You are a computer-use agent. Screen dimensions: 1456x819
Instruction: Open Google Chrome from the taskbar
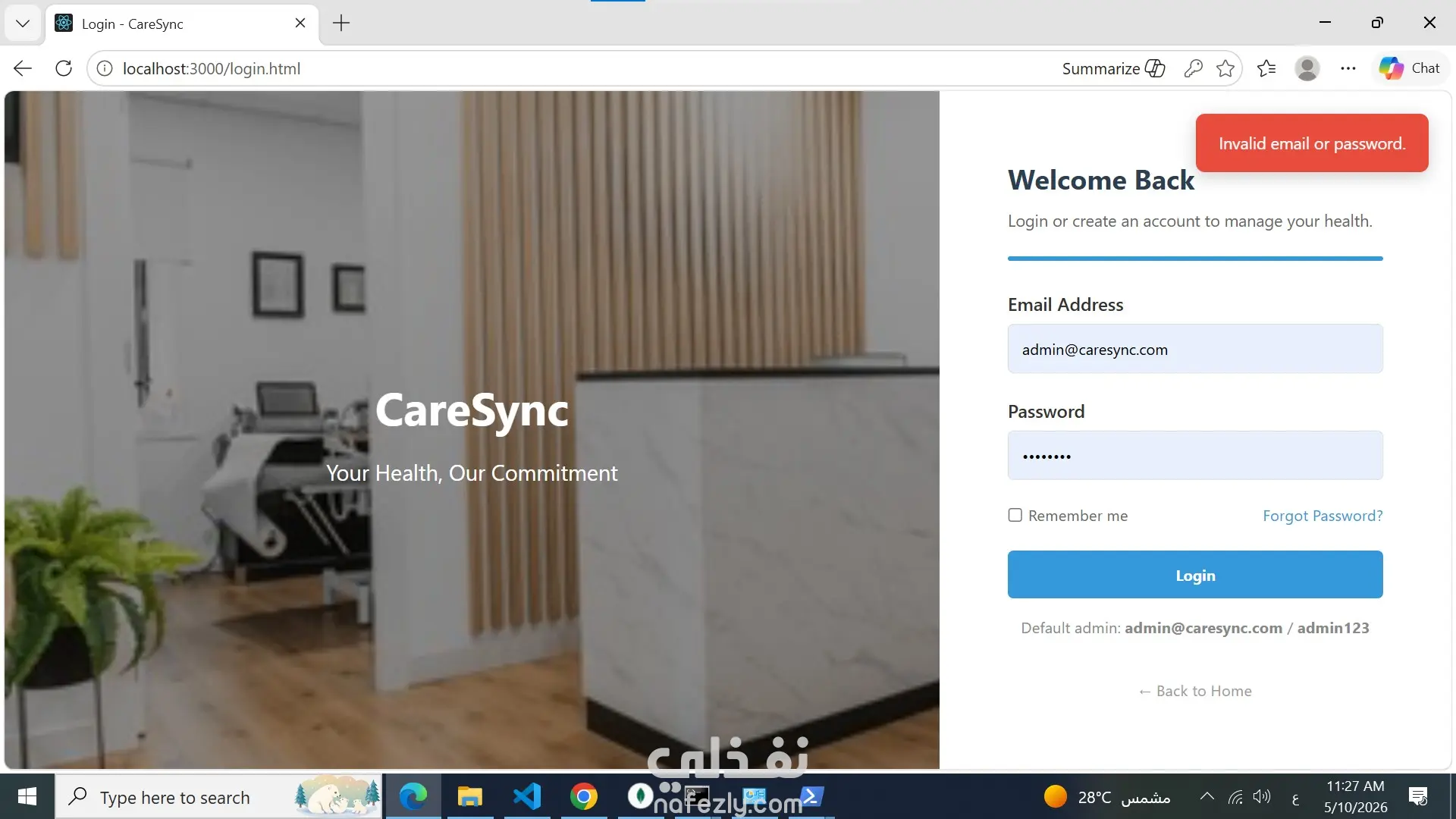[584, 796]
